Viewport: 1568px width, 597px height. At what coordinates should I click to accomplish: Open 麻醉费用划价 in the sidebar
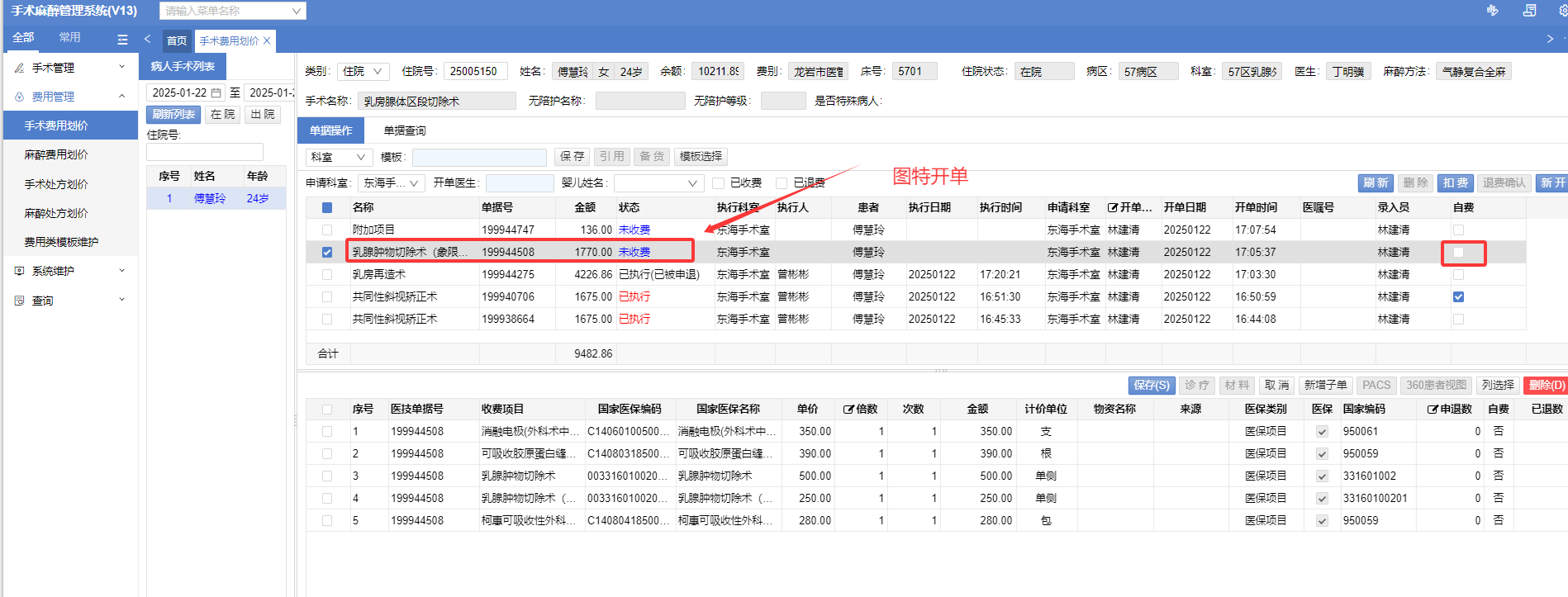click(x=56, y=154)
